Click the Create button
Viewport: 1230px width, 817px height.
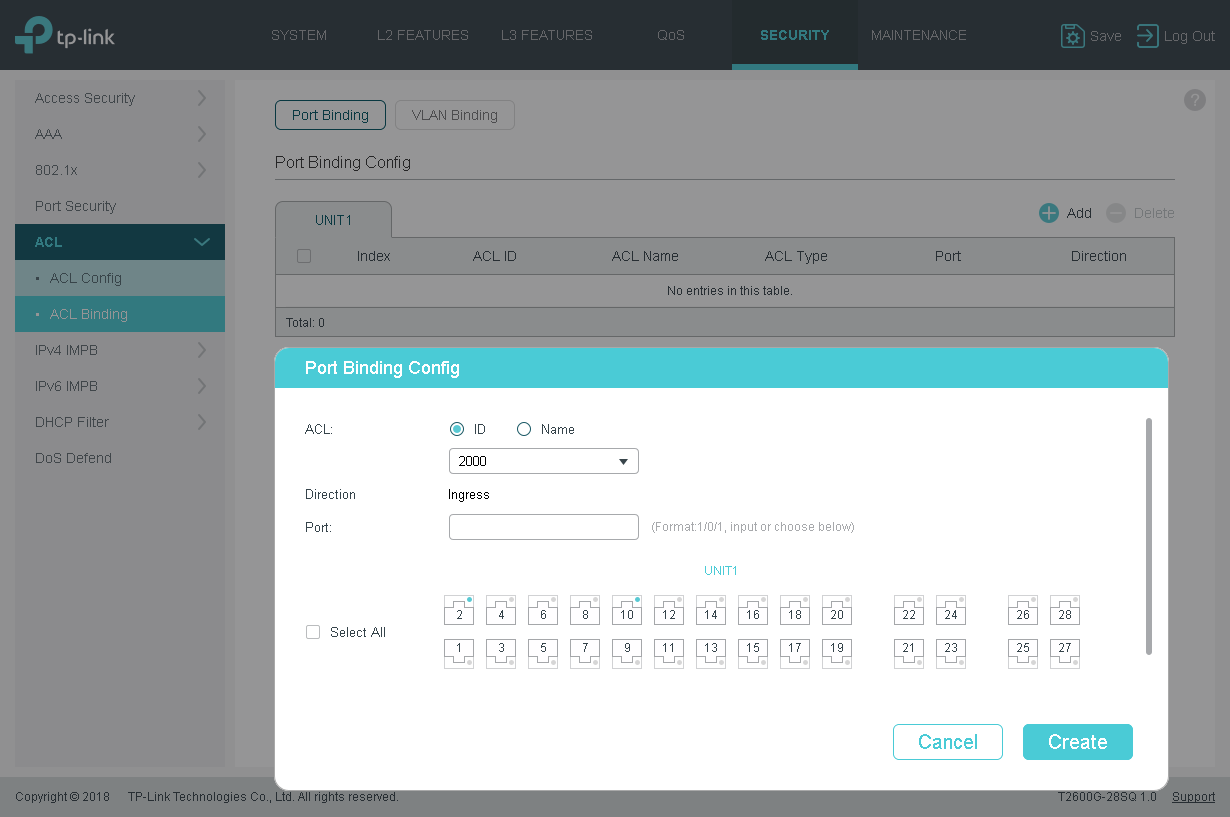click(1078, 742)
